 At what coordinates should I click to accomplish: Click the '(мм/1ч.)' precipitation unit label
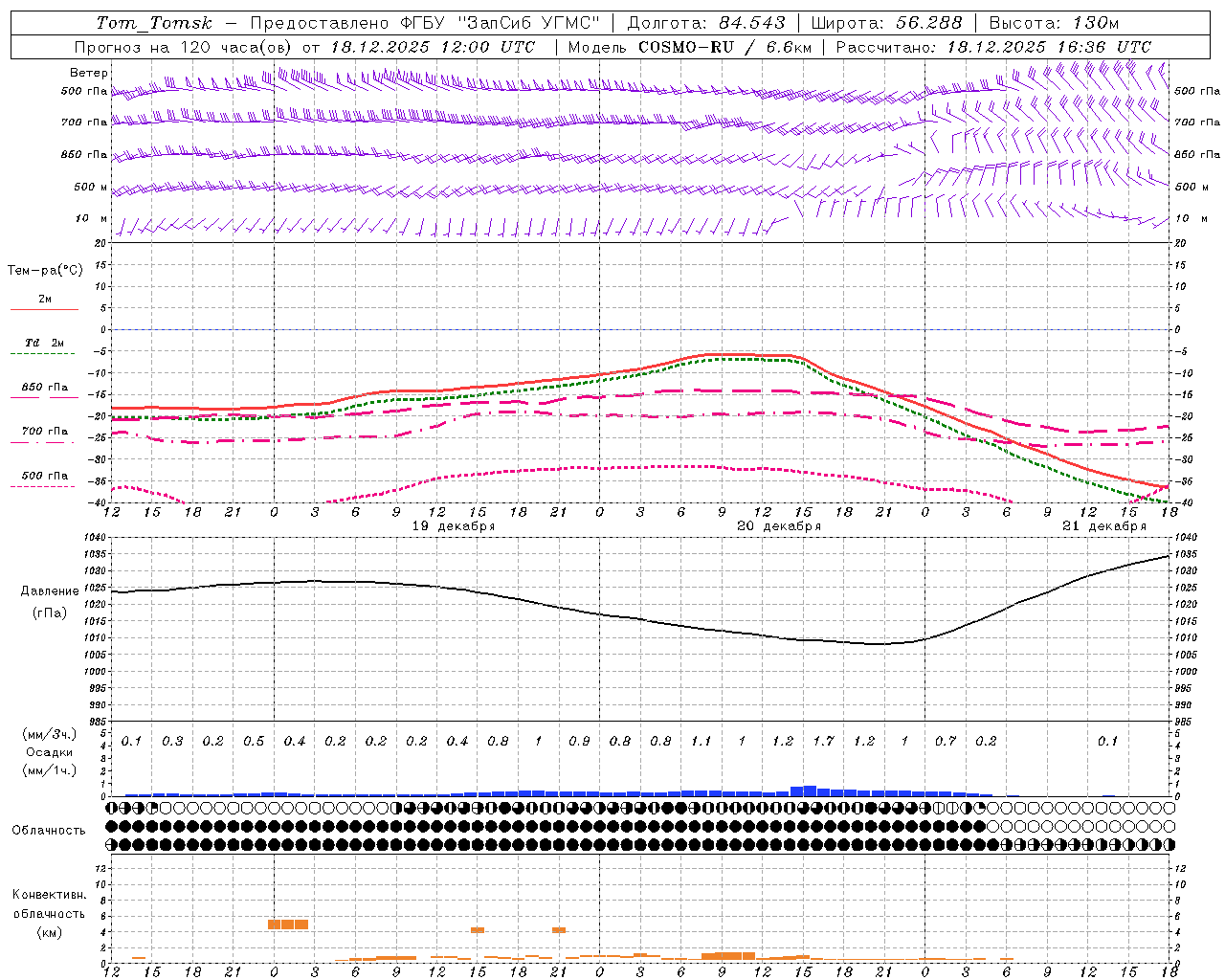pos(50,770)
